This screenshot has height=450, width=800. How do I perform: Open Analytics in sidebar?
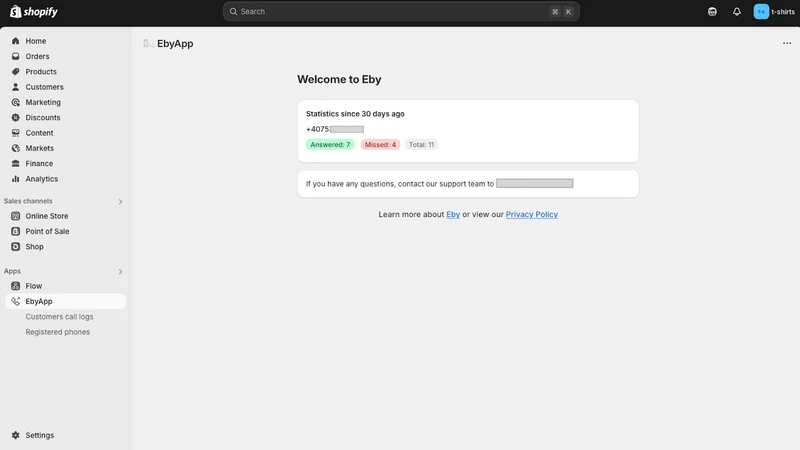pyautogui.click(x=42, y=179)
